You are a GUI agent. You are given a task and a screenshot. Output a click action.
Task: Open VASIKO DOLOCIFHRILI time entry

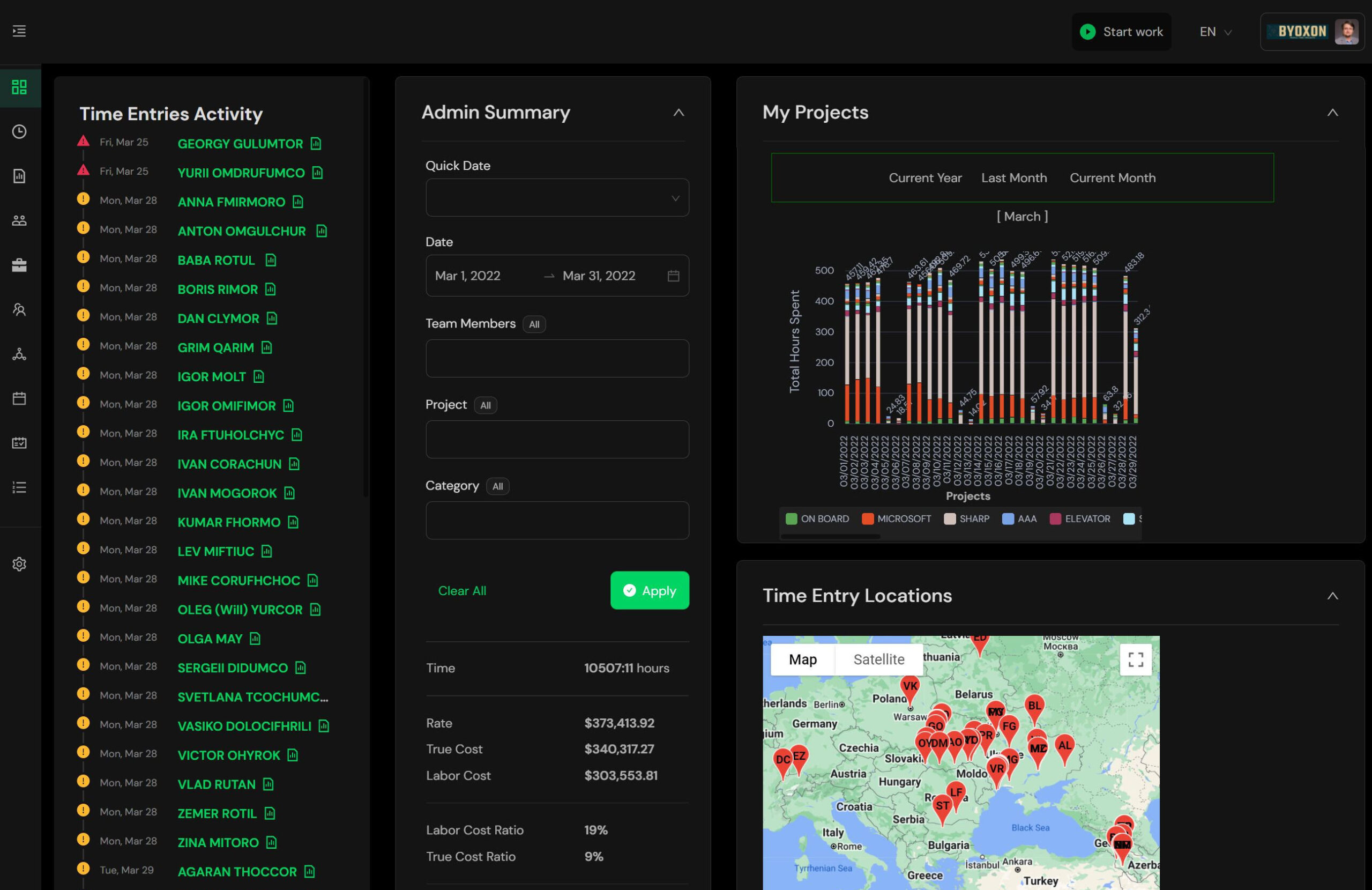pos(244,725)
